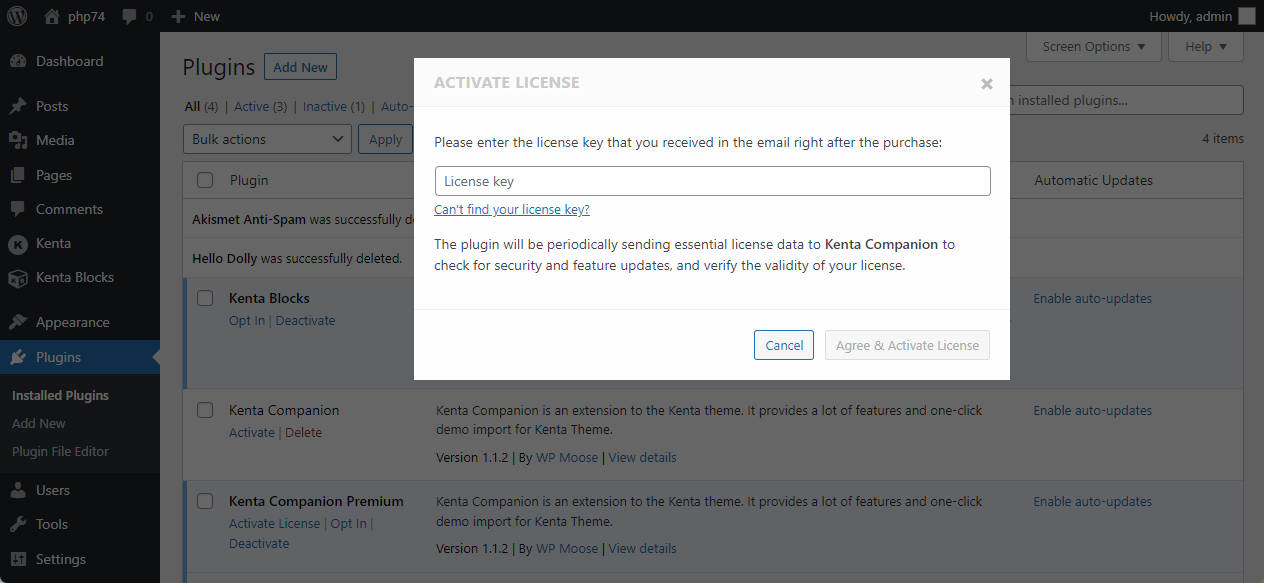Click the "Howdy, admin" greeting
The width and height of the screenshot is (1264, 583).
(x=1190, y=16)
